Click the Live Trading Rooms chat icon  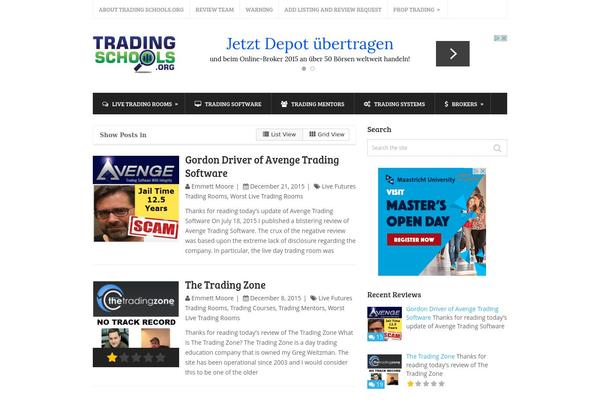pos(105,104)
